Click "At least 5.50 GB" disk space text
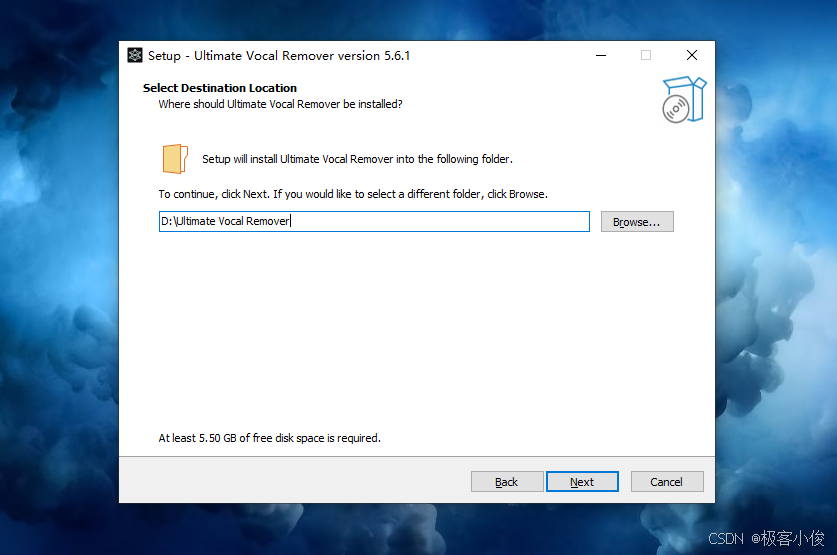This screenshot has width=837, height=555. tap(270, 438)
